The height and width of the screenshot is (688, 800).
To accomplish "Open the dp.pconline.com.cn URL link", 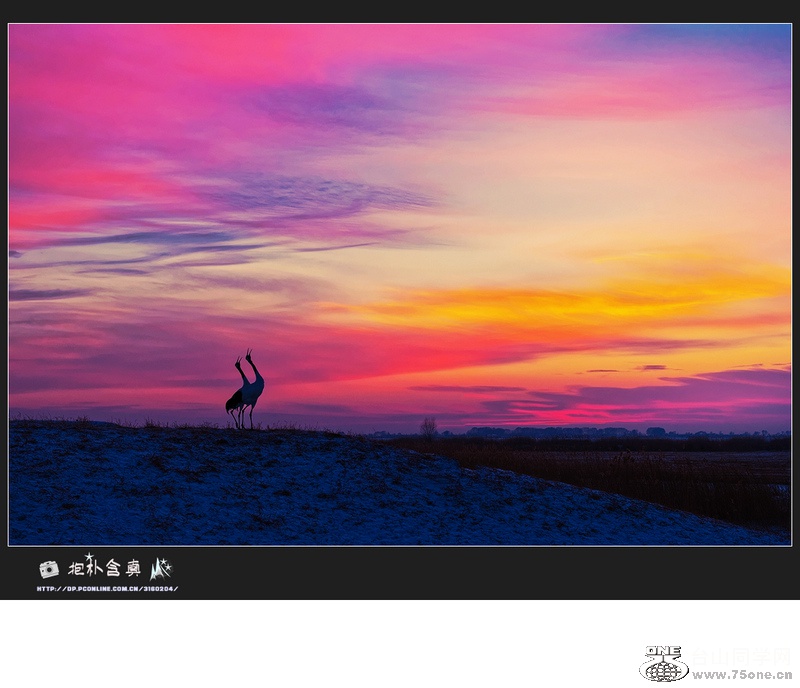I will [x=107, y=589].
